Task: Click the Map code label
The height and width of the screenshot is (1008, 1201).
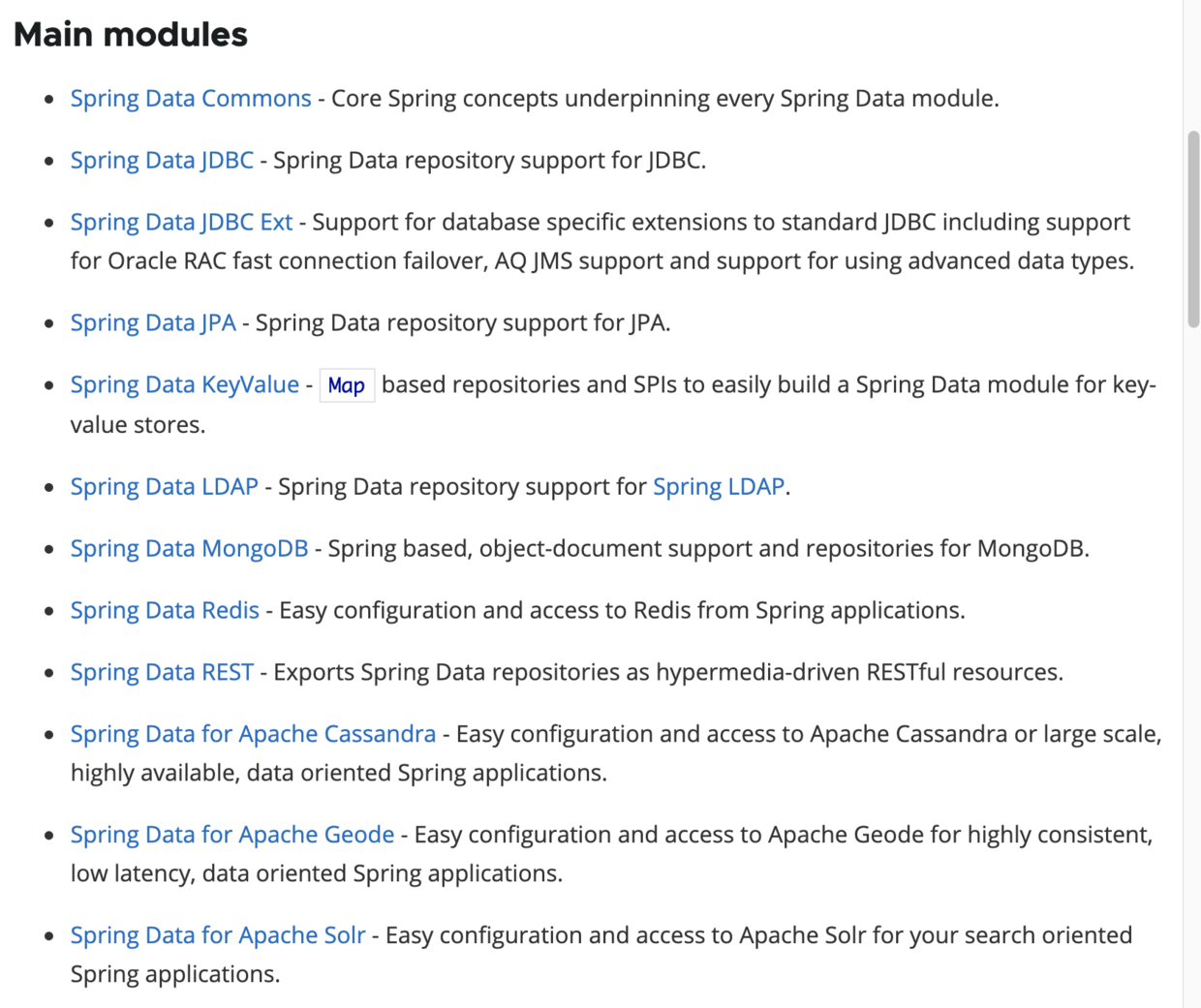Action: point(347,386)
